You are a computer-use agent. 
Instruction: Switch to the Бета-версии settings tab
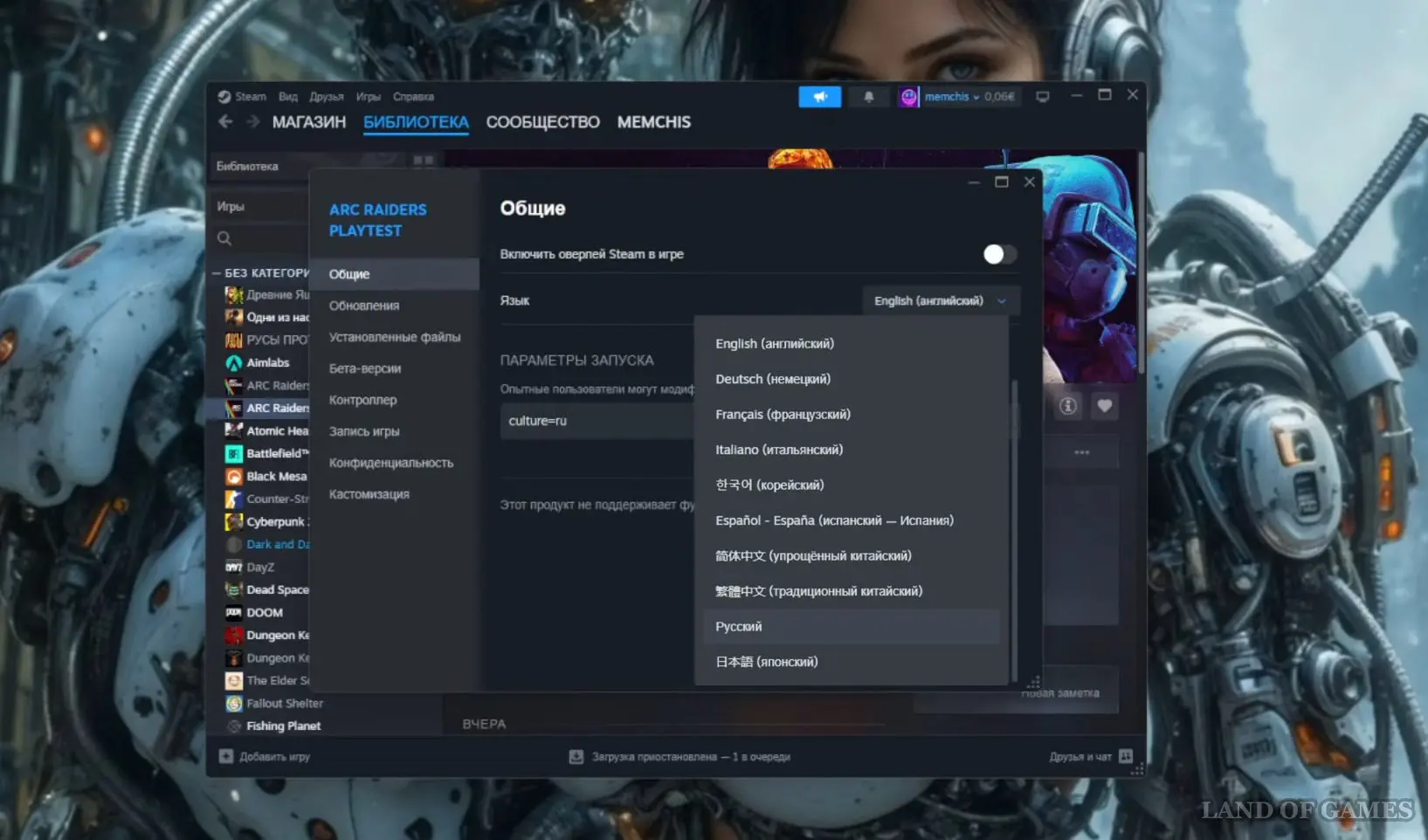(x=365, y=368)
